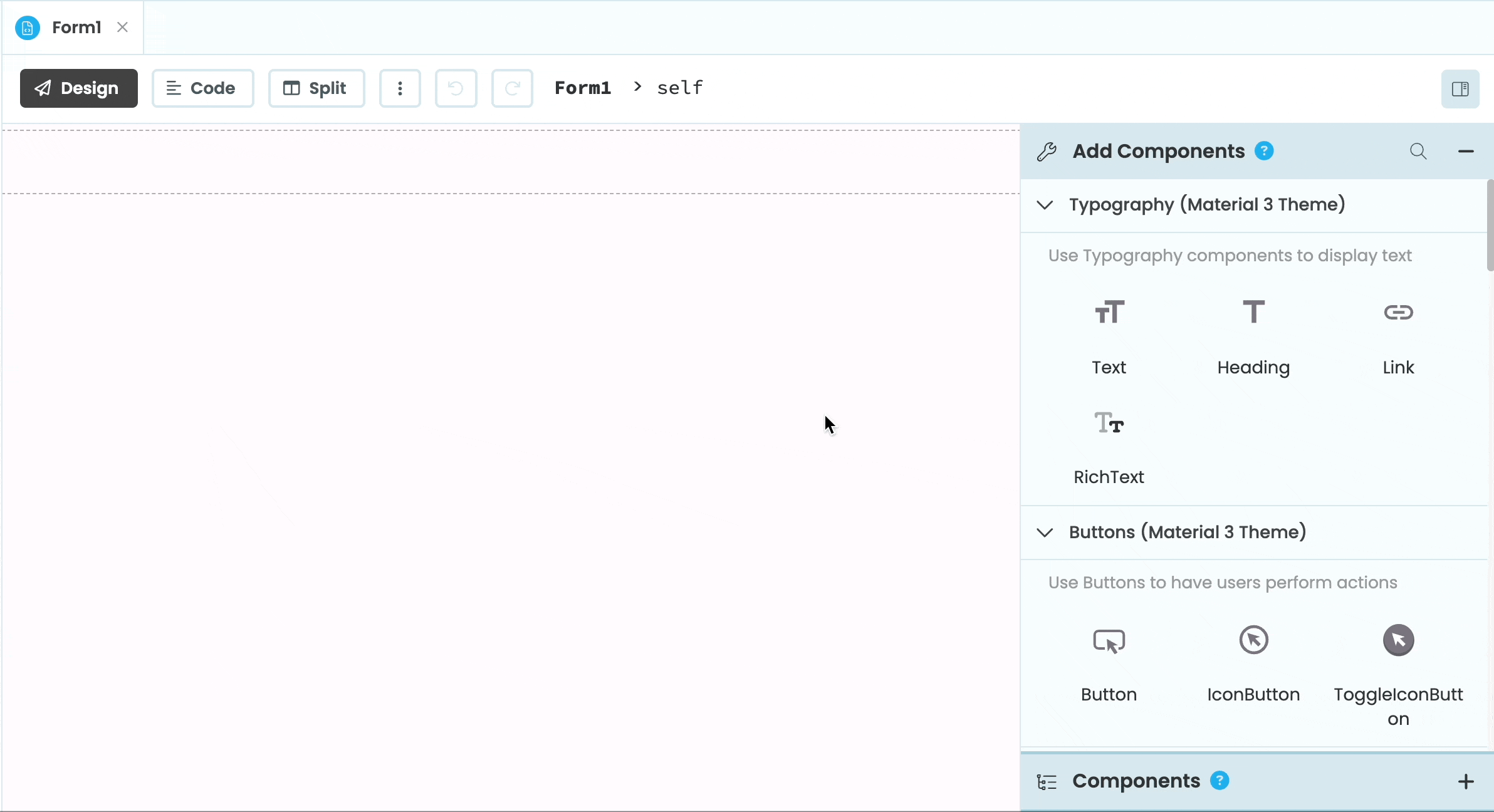Click 'Use Buttons to have users perform actions'

pos(1223,583)
